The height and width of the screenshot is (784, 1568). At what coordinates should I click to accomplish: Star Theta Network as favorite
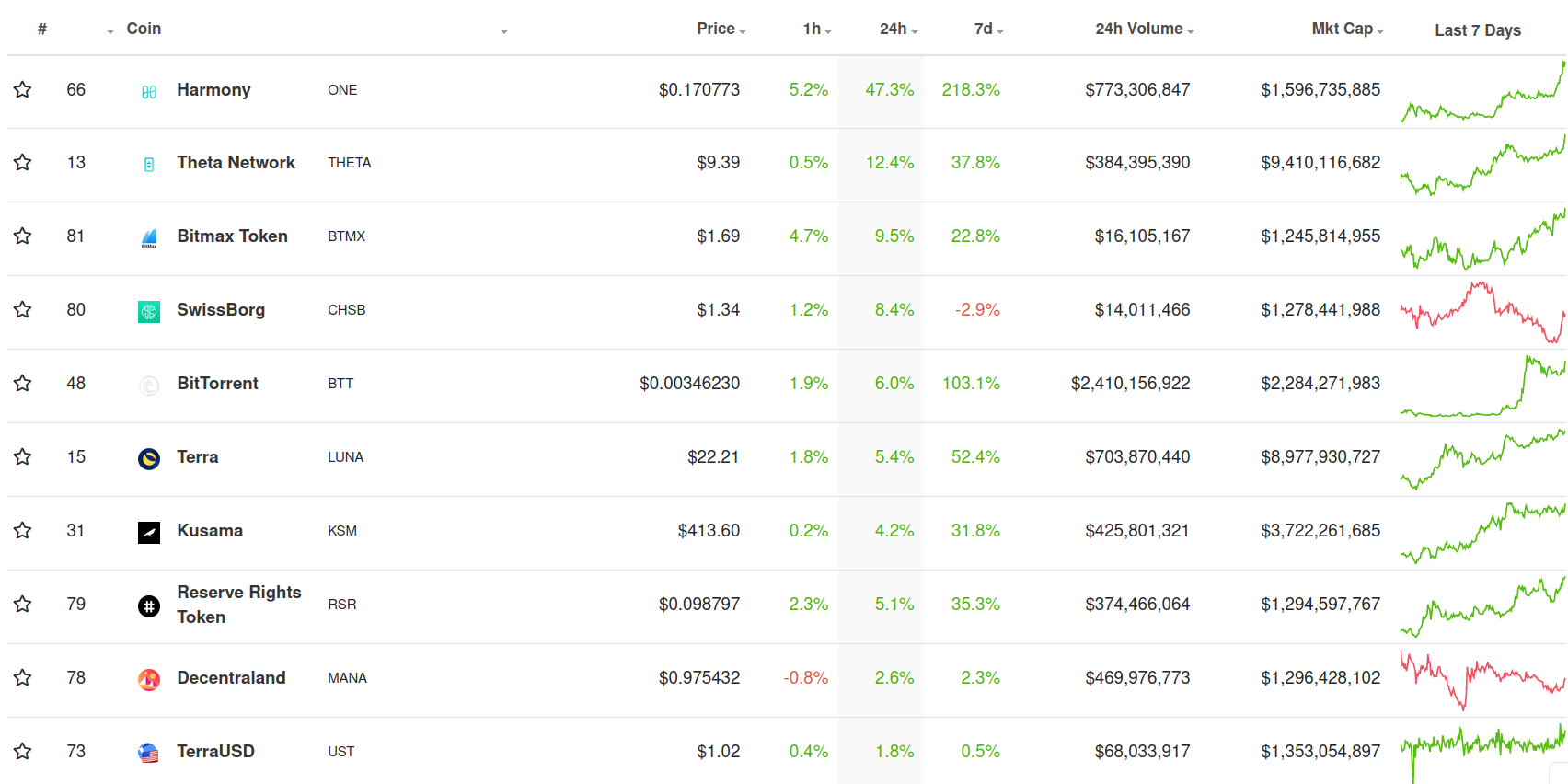23,162
